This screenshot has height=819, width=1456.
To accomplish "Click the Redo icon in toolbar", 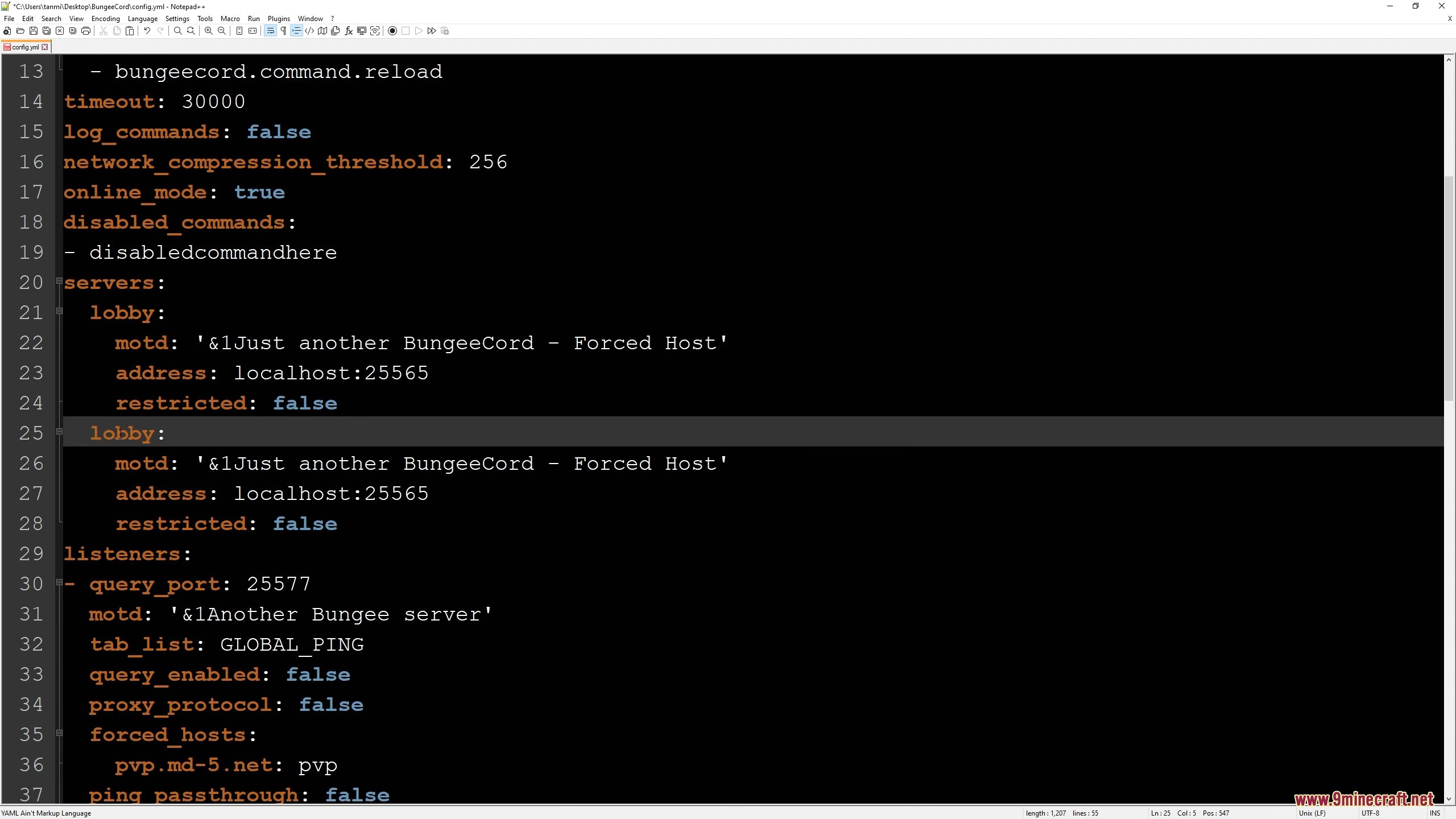I will tap(160, 31).
